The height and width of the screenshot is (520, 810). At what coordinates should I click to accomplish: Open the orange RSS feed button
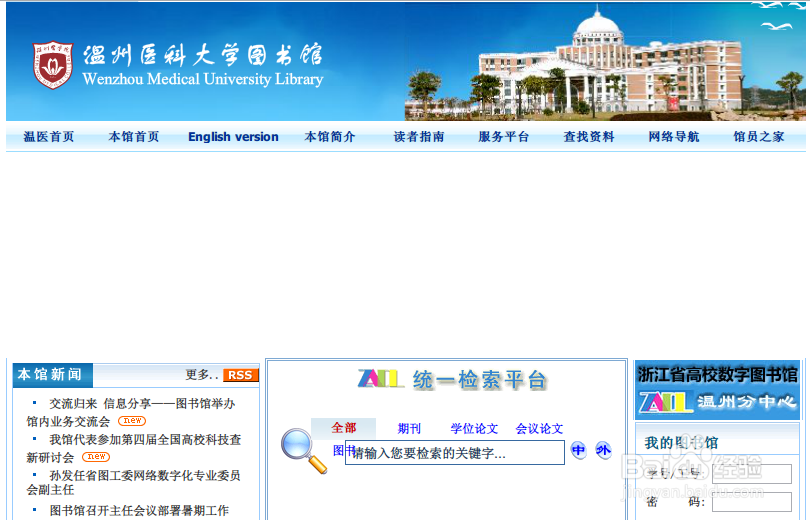240,375
